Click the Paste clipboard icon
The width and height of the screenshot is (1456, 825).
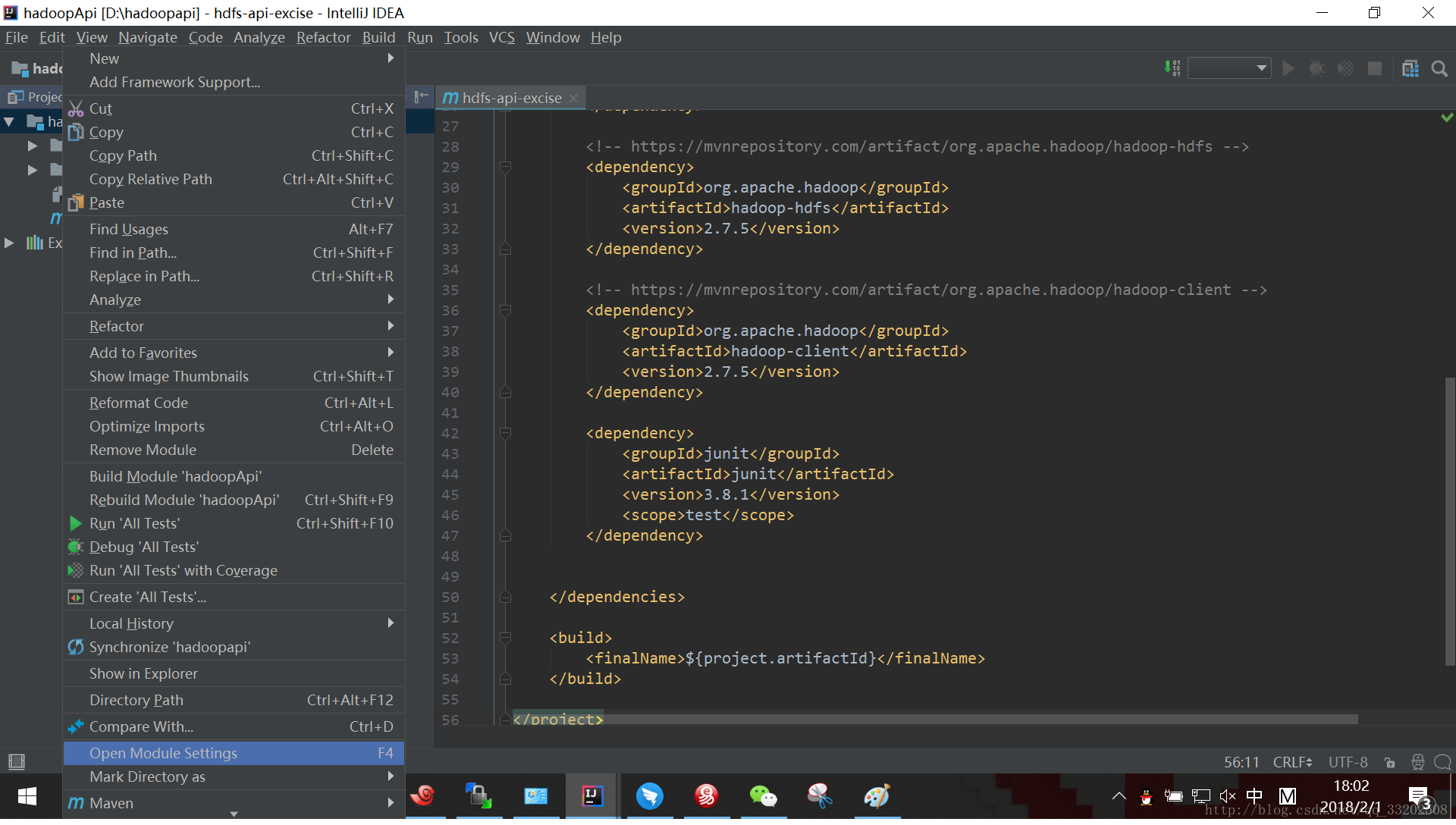(76, 202)
